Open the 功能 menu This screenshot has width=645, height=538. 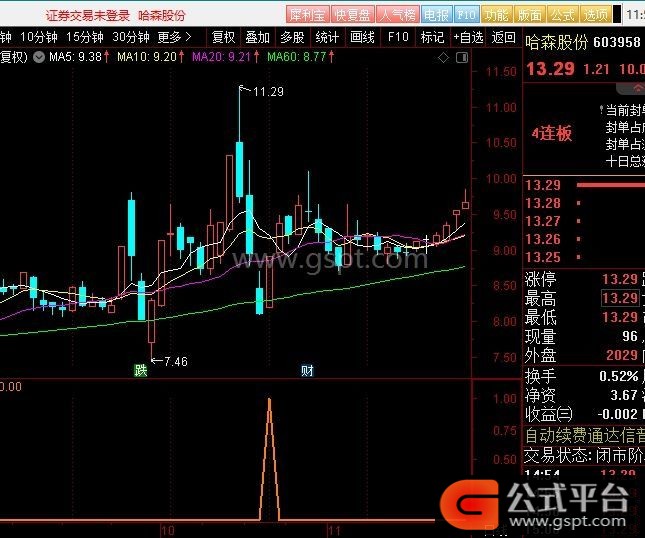click(497, 15)
